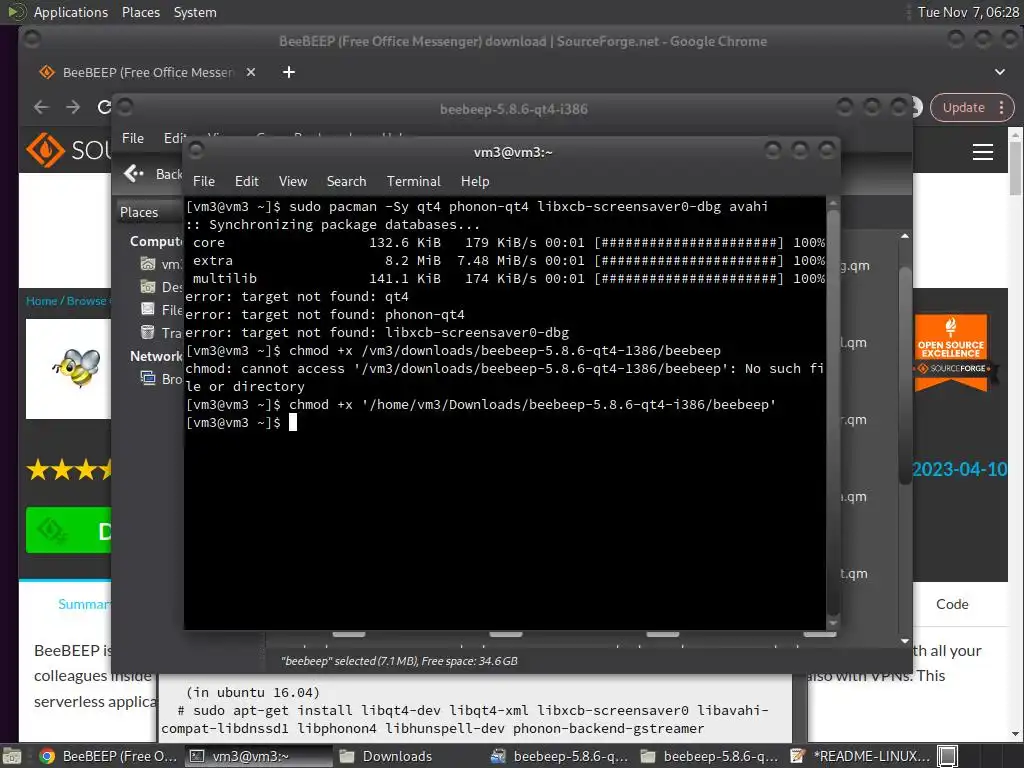Image resolution: width=1024 pixels, height=768 pixels.
Task: Open SourceForge hamburger menu
Action: click(983, 152)
